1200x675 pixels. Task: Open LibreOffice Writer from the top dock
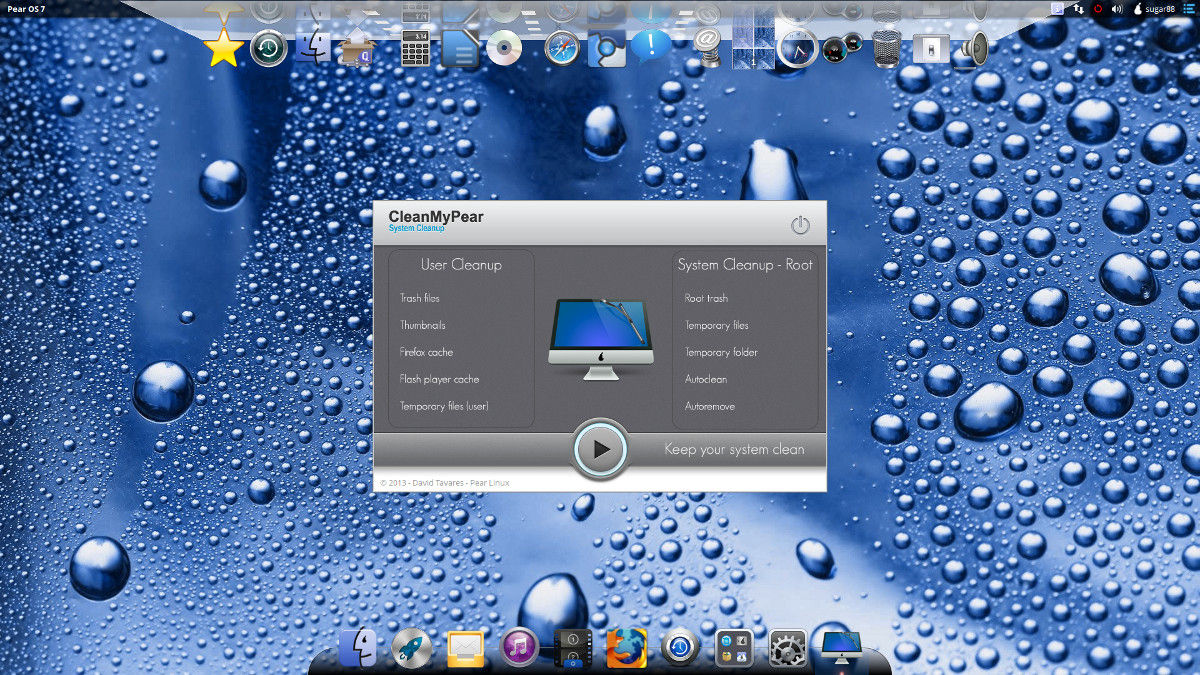460,48
